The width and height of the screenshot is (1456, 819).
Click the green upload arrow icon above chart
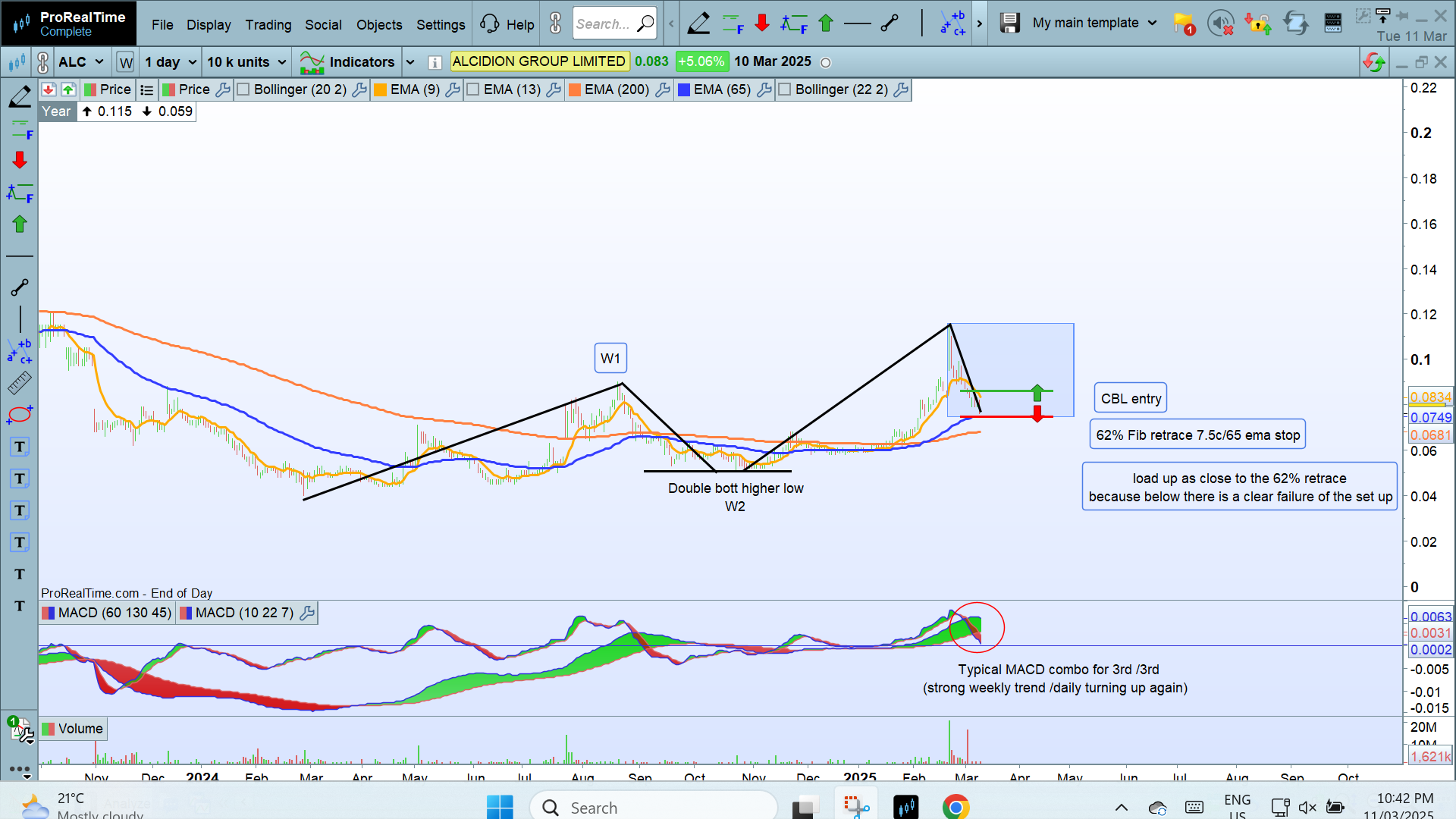coord(68,89)
